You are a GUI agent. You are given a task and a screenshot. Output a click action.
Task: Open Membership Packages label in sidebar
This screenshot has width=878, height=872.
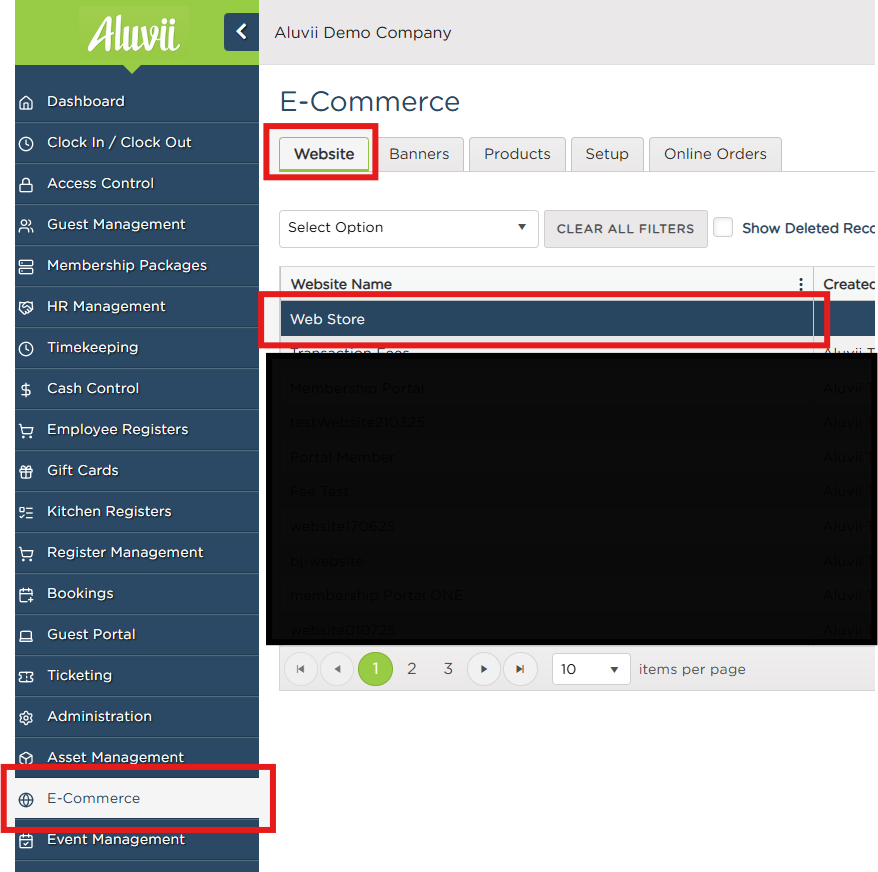pos(127,265)
